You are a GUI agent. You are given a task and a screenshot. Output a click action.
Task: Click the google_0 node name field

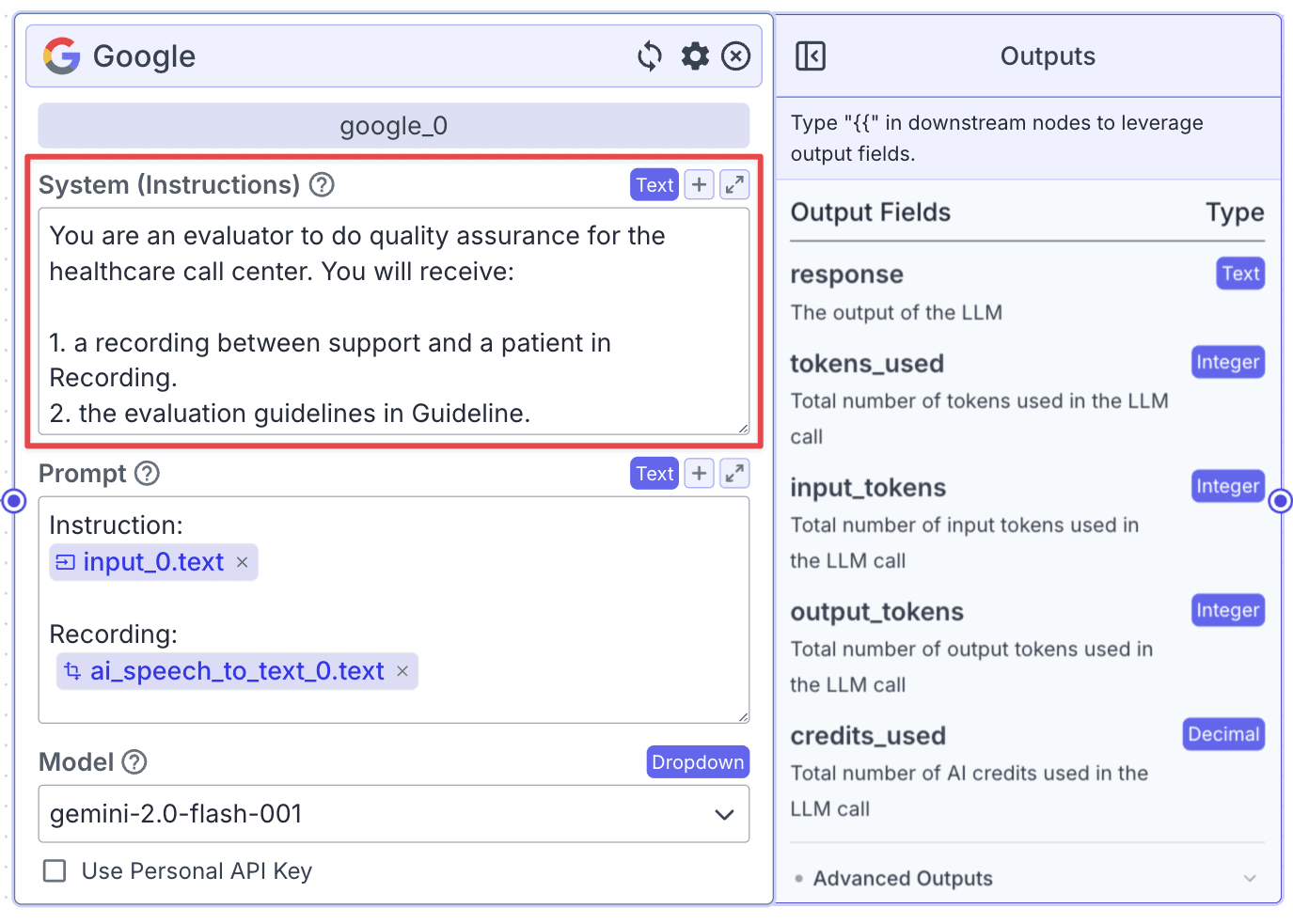point(394,126)
